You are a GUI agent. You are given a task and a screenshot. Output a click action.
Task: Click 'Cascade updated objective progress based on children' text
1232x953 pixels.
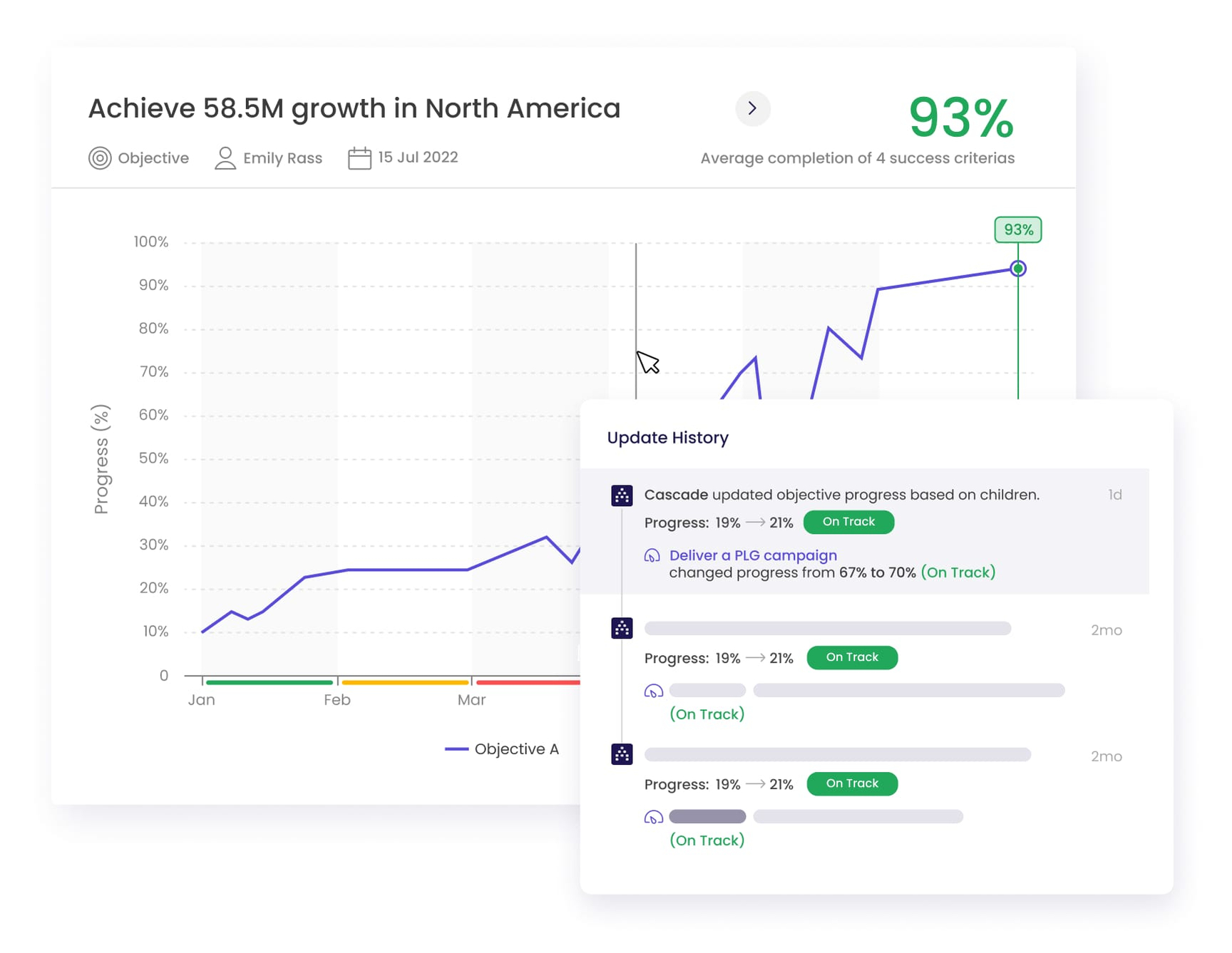pos(841,495)
